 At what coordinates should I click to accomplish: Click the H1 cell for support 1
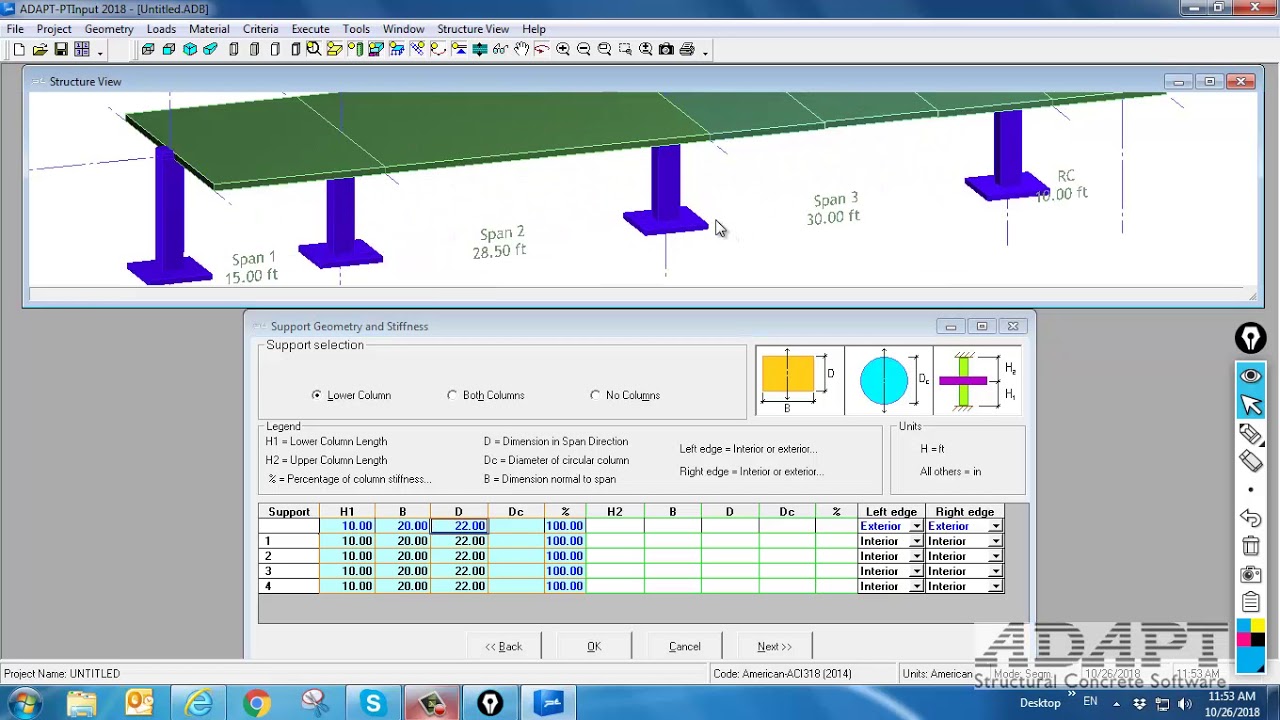click(x=347, y=541)
